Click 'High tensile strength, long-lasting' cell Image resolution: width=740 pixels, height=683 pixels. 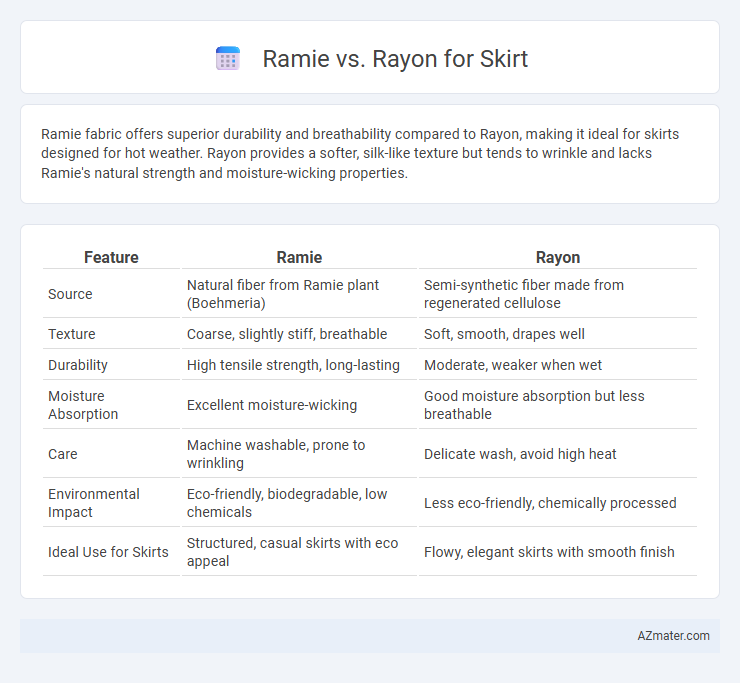pyautogui.click(x=293, y=365)
